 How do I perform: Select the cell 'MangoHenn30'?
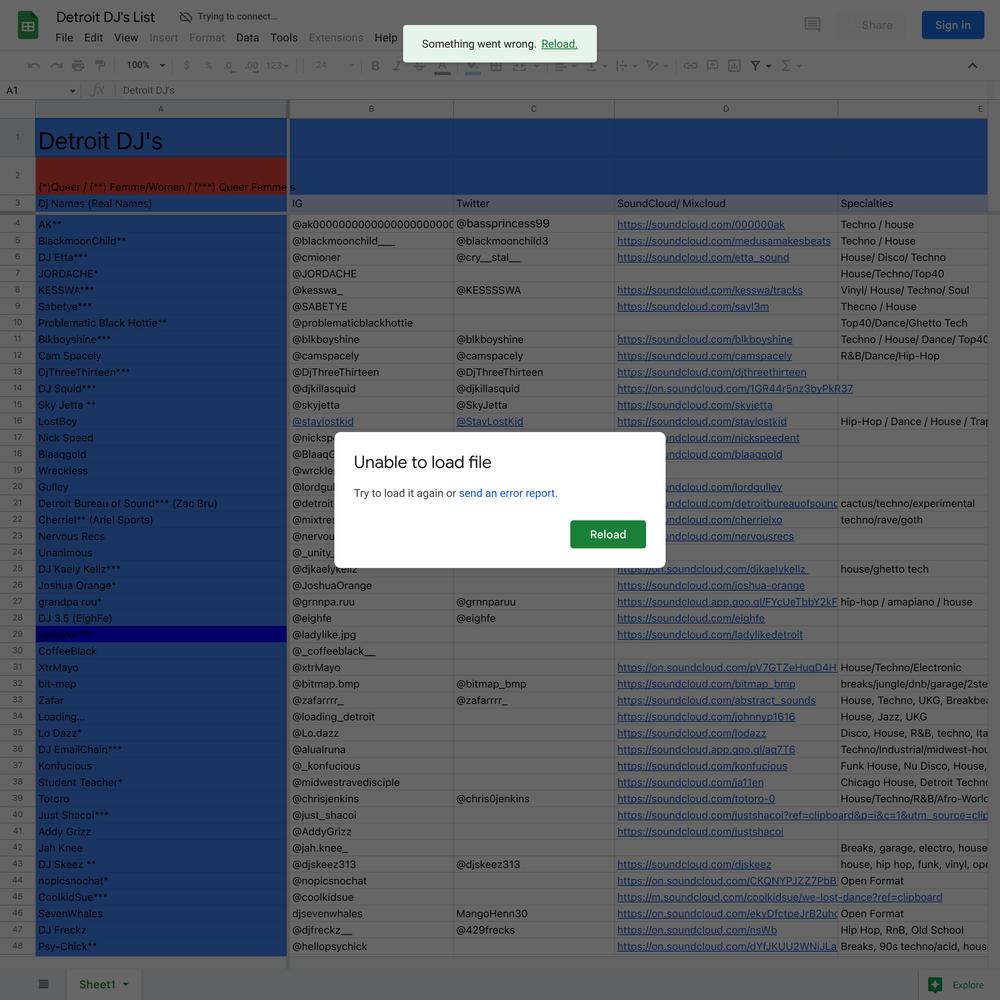tap(534, 913)
